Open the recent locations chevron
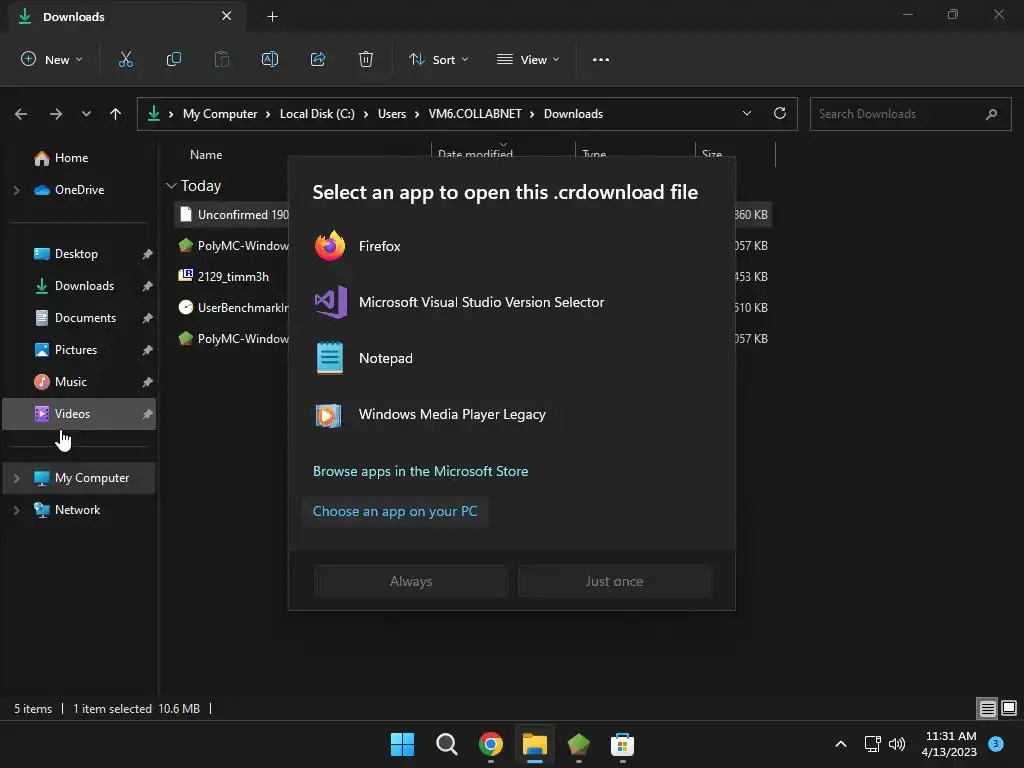The width and height of the screenshot is (1024, 768). (86, 114)
